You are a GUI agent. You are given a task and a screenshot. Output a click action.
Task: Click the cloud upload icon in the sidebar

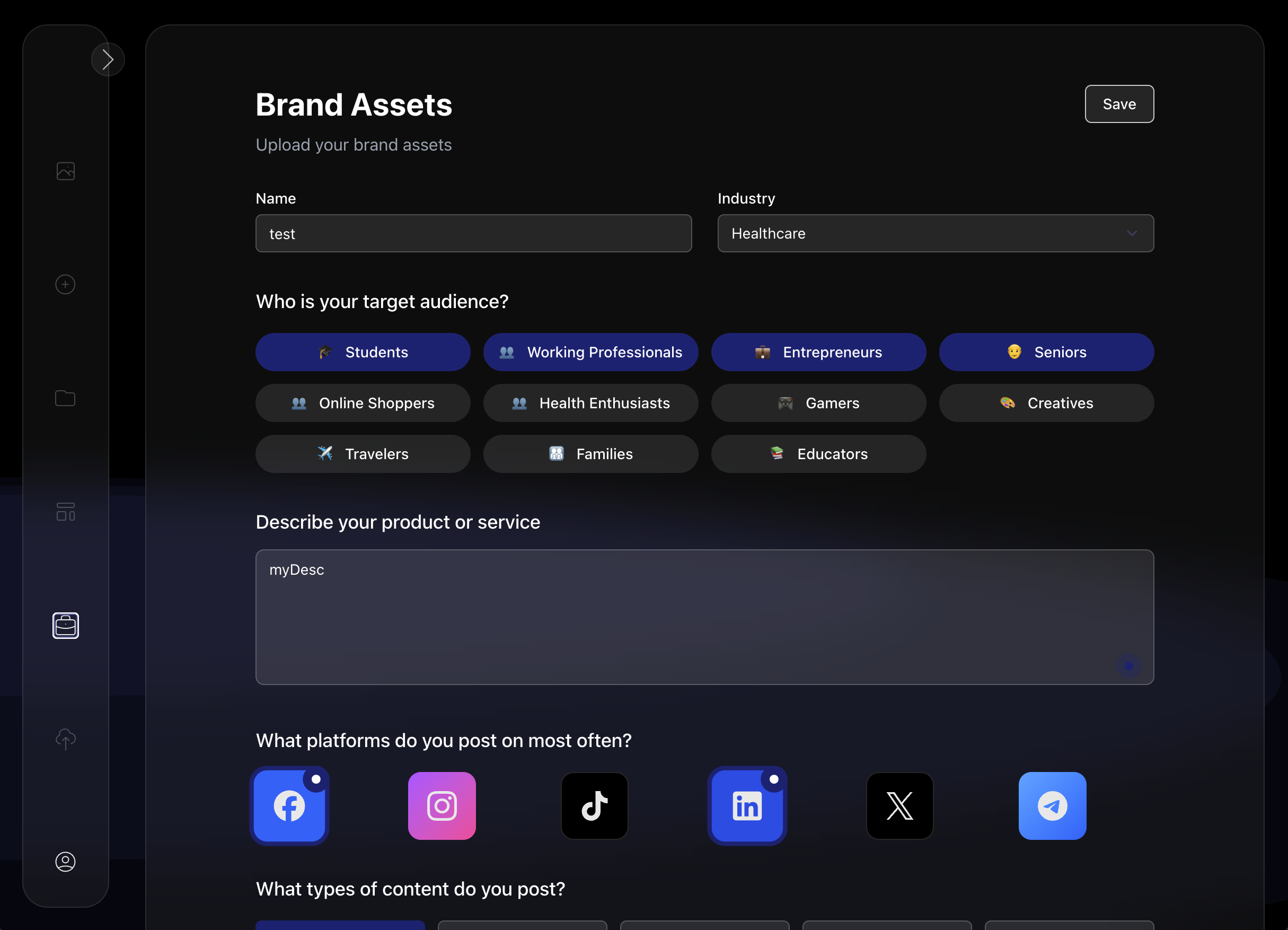coord(66,739)
